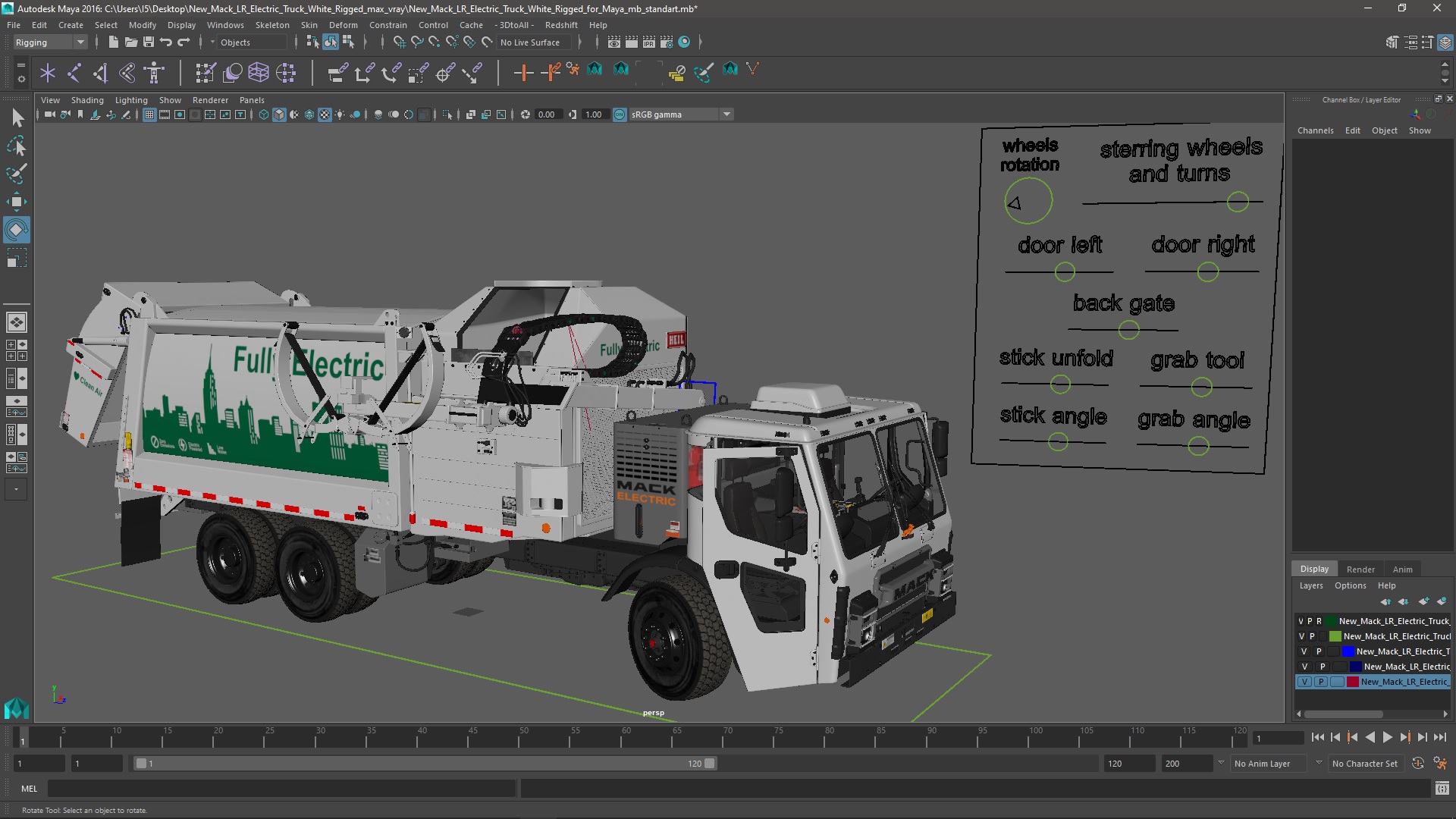Click Layers menu in Layer Editor
This screenshot has height=819, width=1456.
pos(1310,585)
